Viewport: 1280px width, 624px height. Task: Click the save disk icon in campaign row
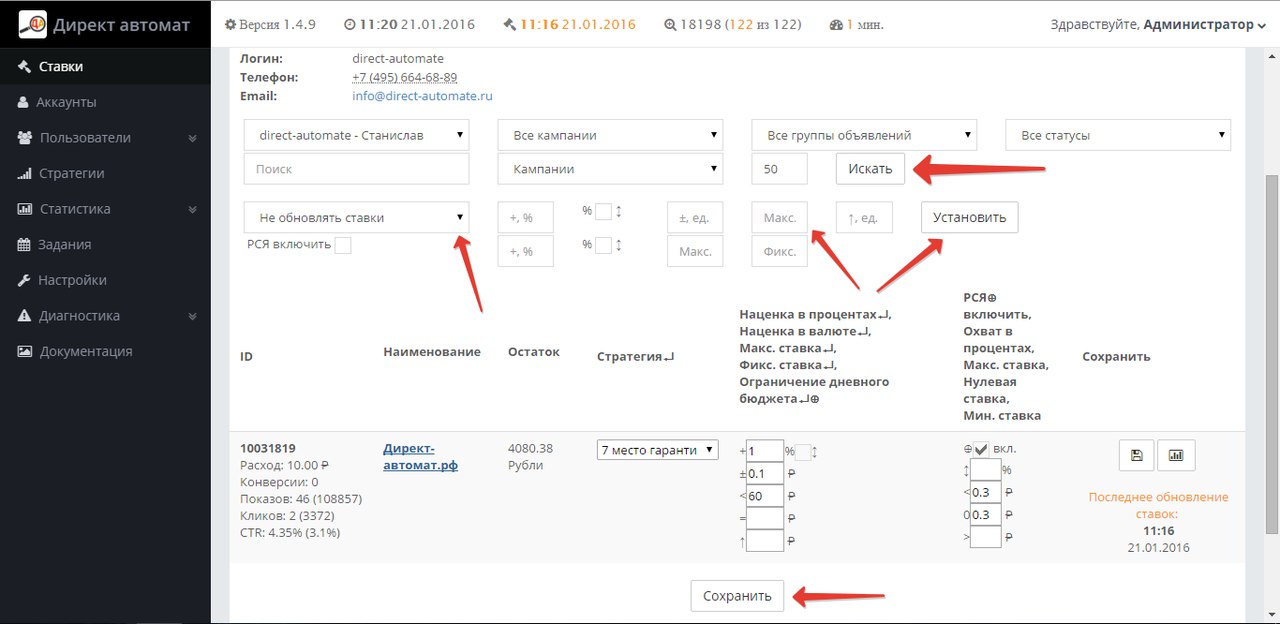point(1136,455)
